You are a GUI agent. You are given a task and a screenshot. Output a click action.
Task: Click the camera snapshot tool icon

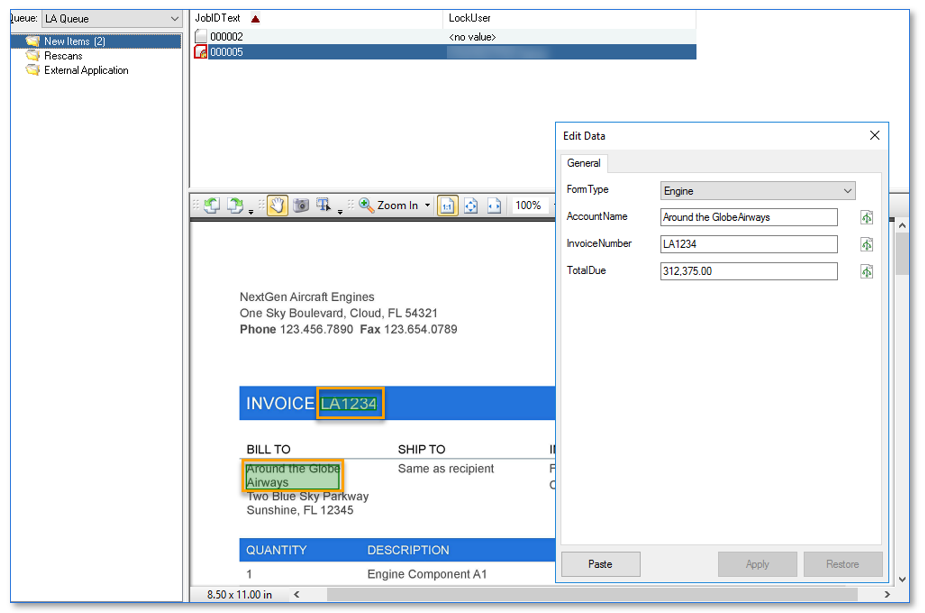click(x=300, y=205)
